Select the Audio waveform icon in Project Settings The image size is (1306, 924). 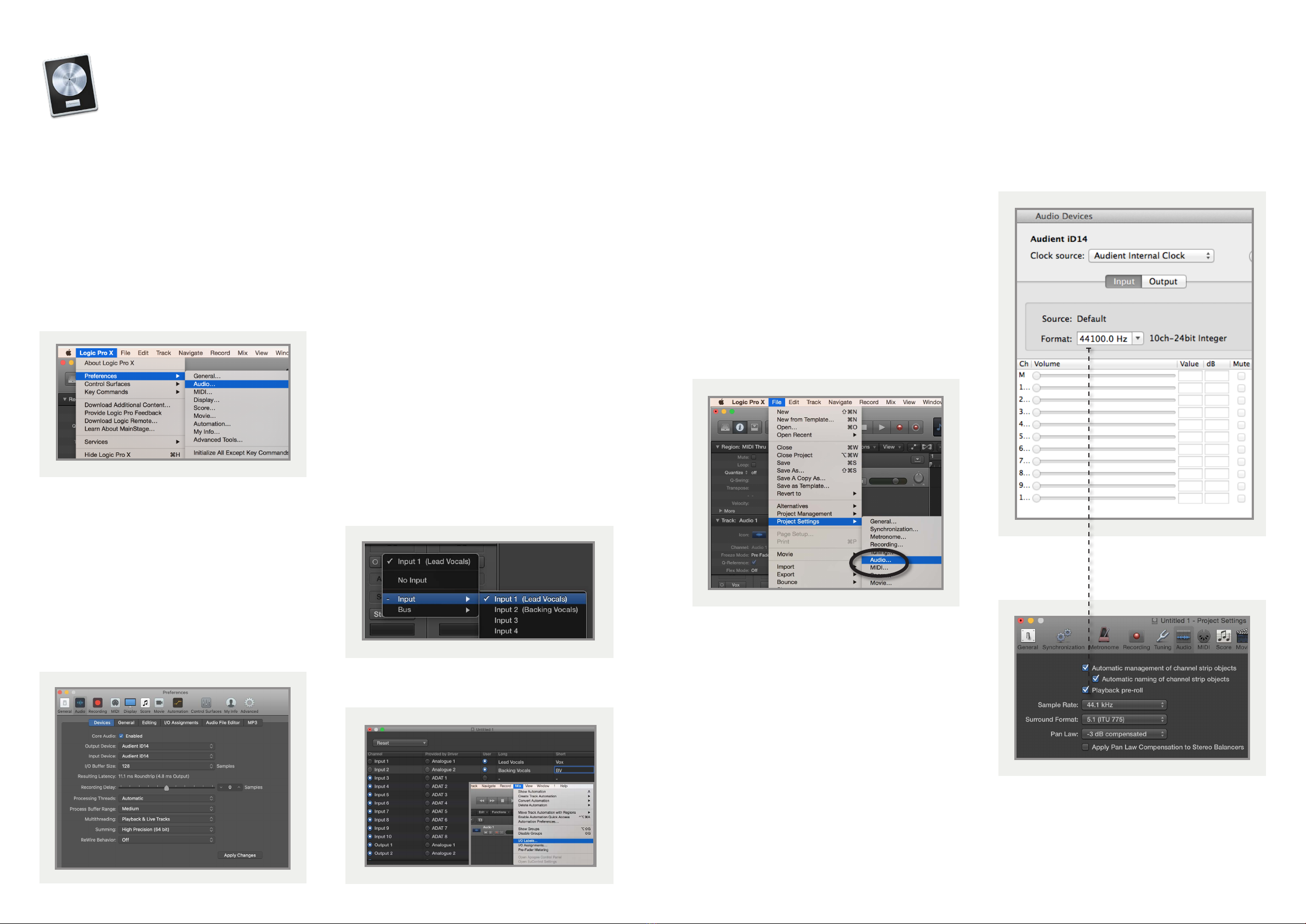click(1184, 636)
